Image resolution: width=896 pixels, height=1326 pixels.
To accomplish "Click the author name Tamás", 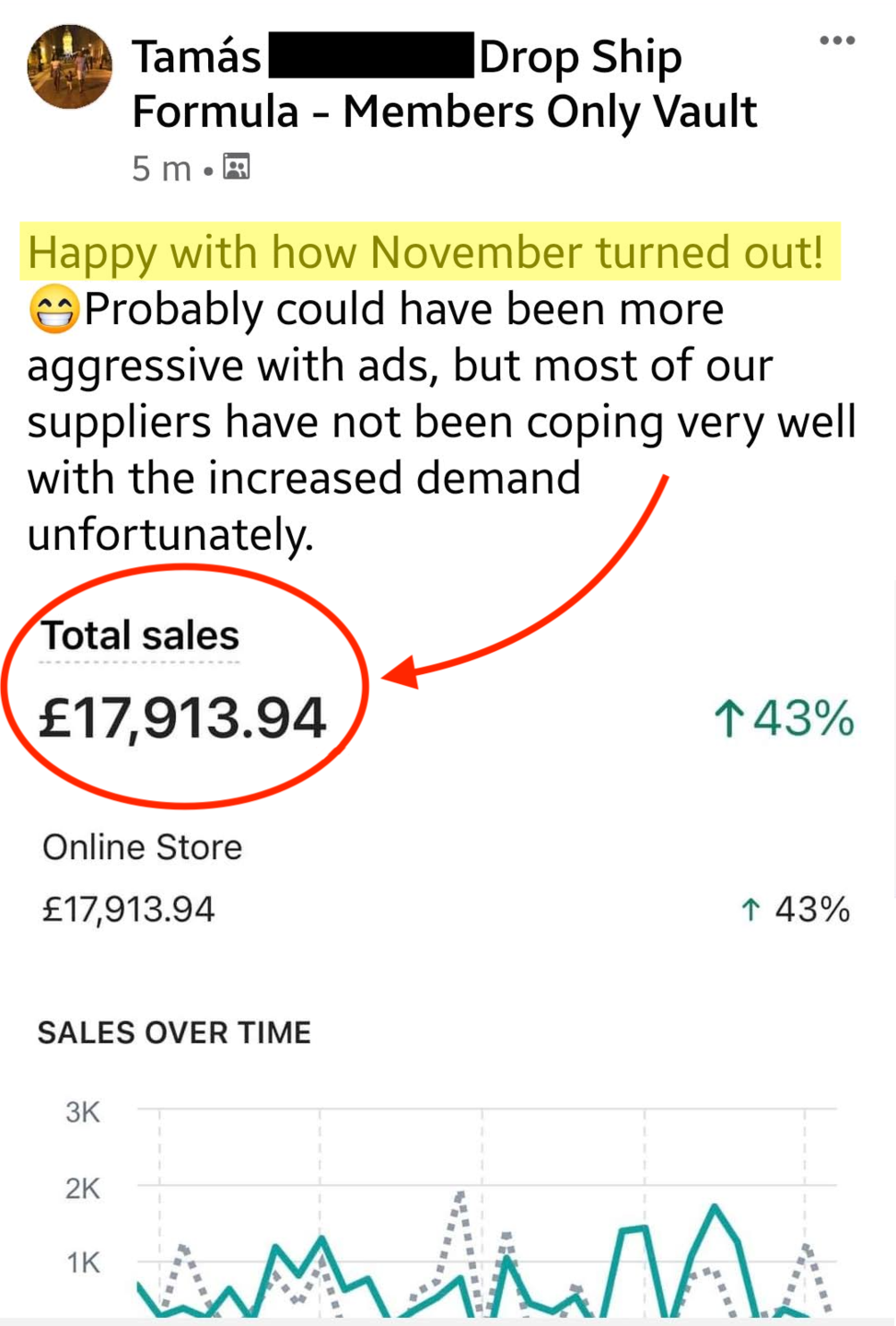I will pos(196,57).
